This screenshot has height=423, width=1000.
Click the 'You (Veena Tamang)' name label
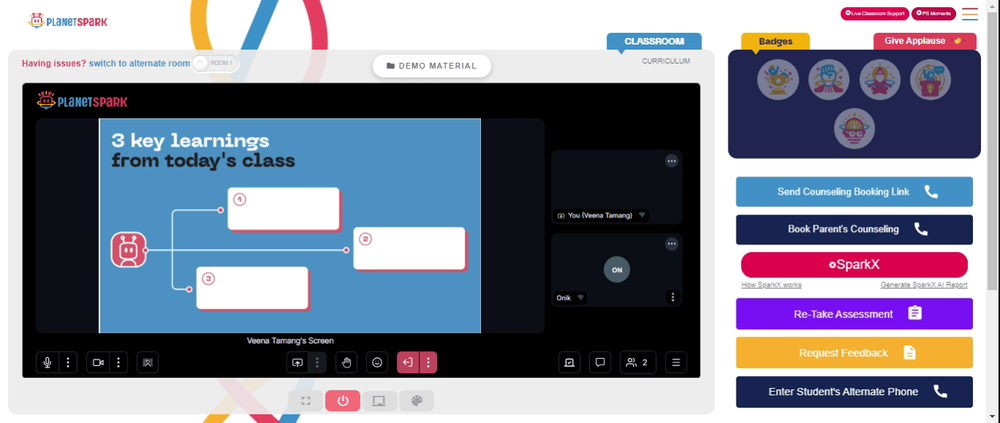(x=600, y=216)
